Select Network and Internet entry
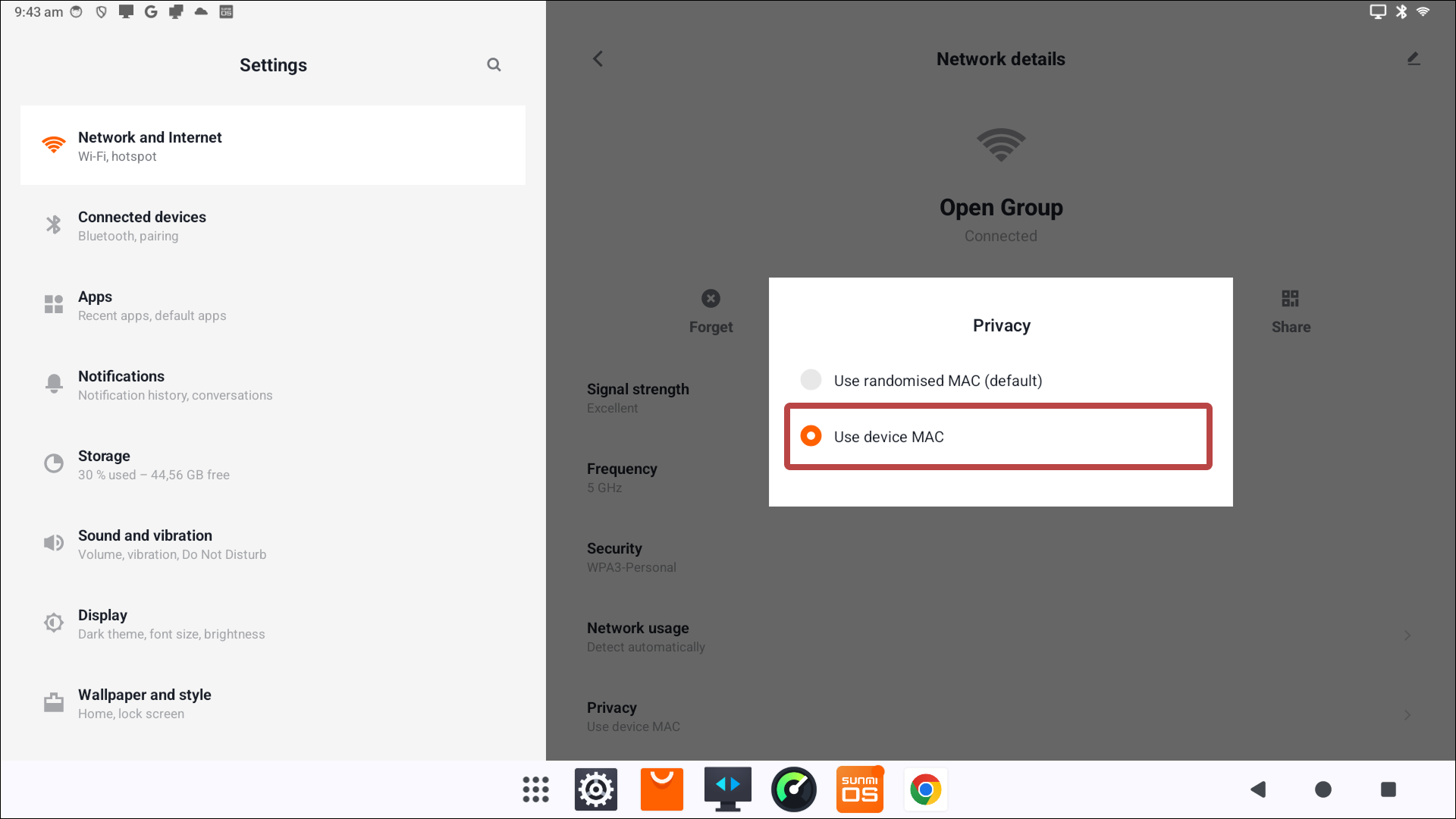This screenshot has width=1456, height=819. click(150, 146)
